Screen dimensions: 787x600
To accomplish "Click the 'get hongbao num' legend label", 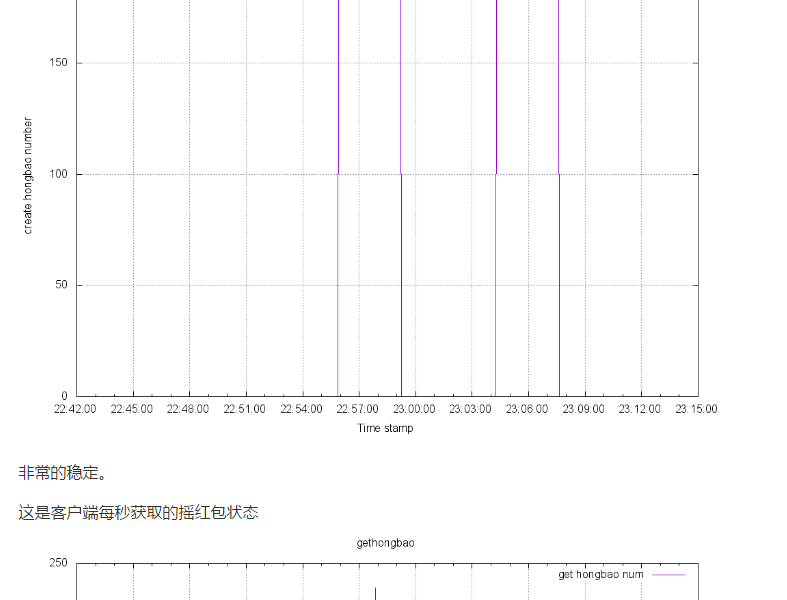I will [601, 574].
